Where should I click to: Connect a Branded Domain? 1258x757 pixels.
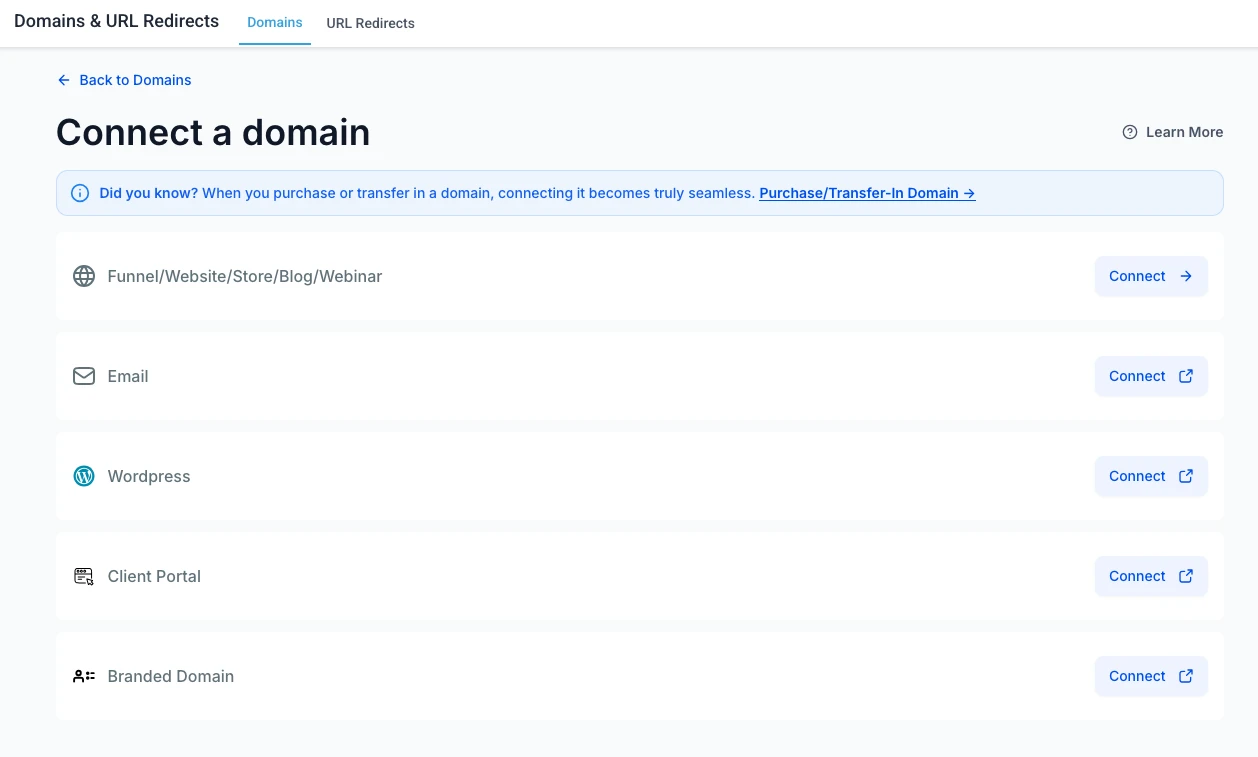point(1151,676)
